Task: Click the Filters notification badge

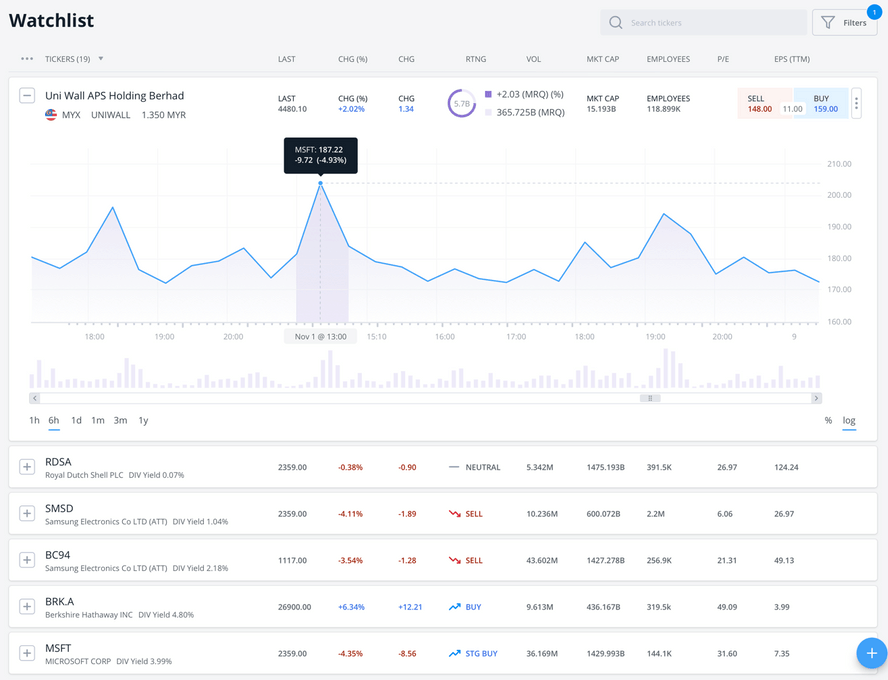Action: click(x=874, y=12)
